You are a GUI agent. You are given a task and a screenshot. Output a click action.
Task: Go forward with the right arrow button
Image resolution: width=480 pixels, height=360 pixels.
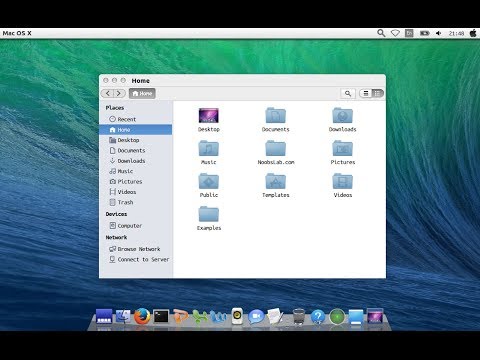[x=119, y=93]
